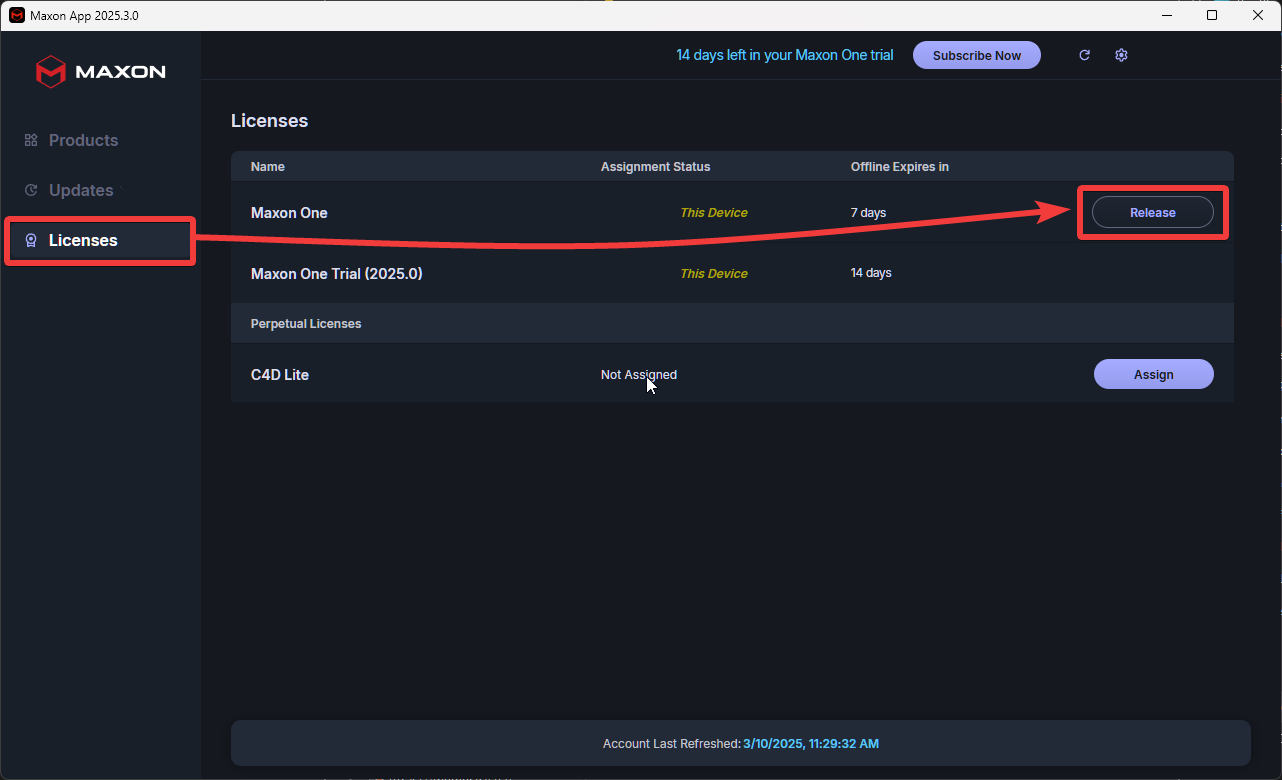Screen dimensions: 1282x780
Task: Click the Maxon logo
Action: click(x=101, y=72)
